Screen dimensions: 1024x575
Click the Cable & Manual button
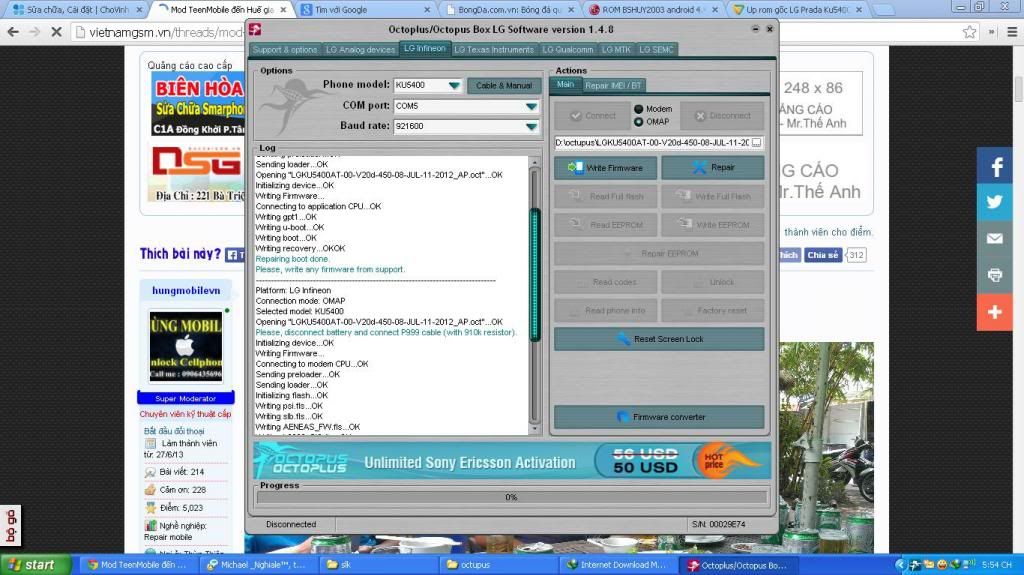point(504,86)
